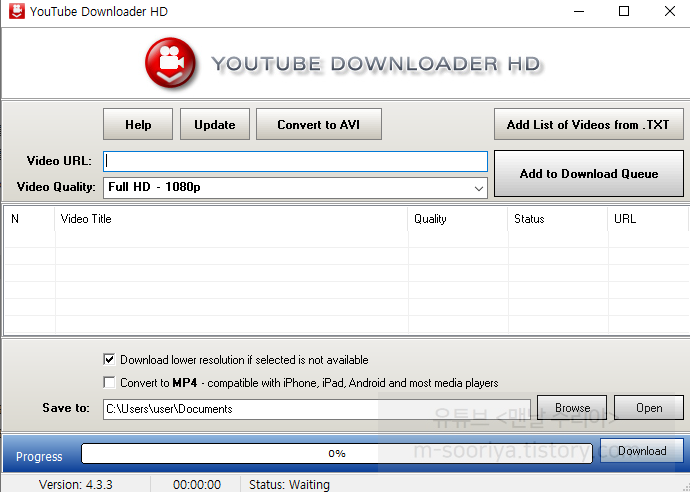Click the Status column header
The height and width of the screenshot is (492, 690).
point(558,219)
